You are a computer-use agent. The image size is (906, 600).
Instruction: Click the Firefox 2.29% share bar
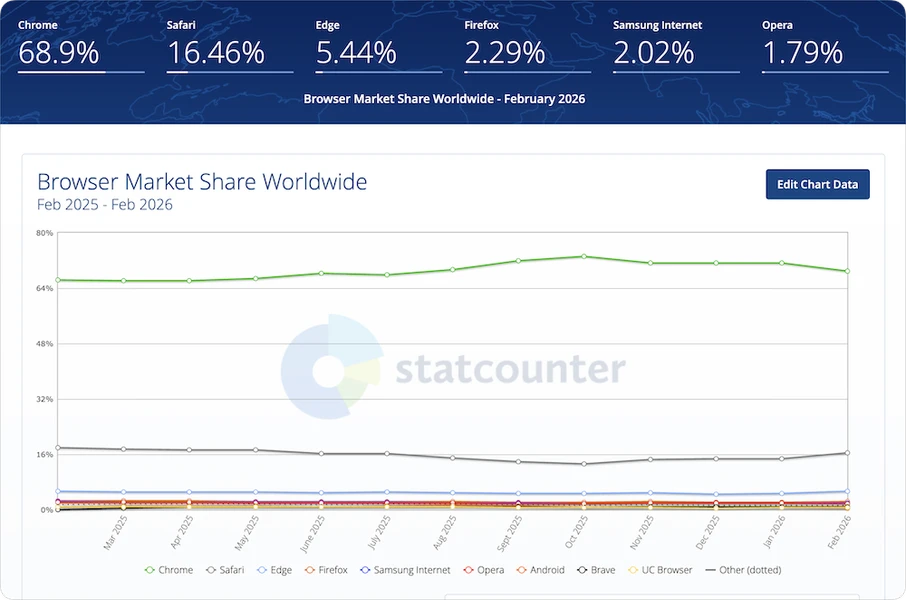(x=527, y=72)
